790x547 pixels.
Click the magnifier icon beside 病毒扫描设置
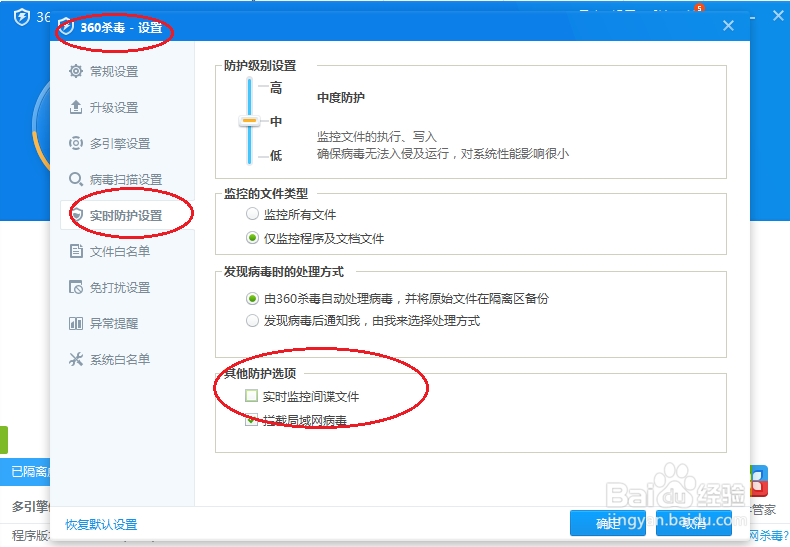pyautogui.click(x=76, y=179)
